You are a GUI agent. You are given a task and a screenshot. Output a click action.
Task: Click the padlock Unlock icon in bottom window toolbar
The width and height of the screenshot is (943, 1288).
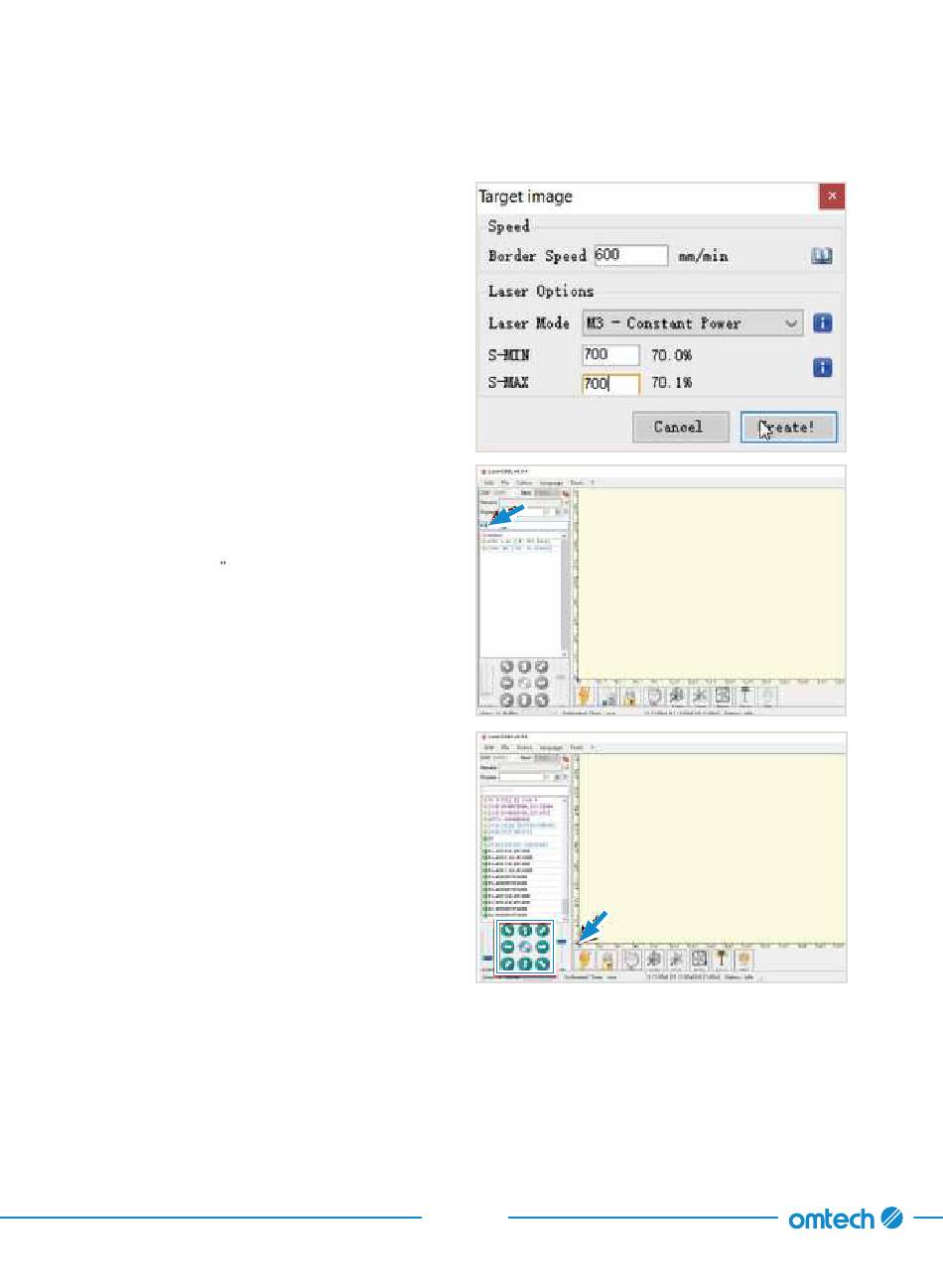(606, 961)
